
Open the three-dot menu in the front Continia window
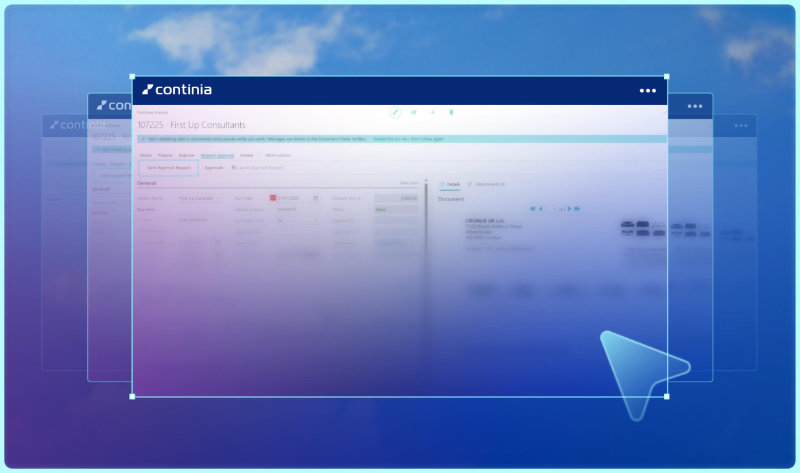point(647,91)
